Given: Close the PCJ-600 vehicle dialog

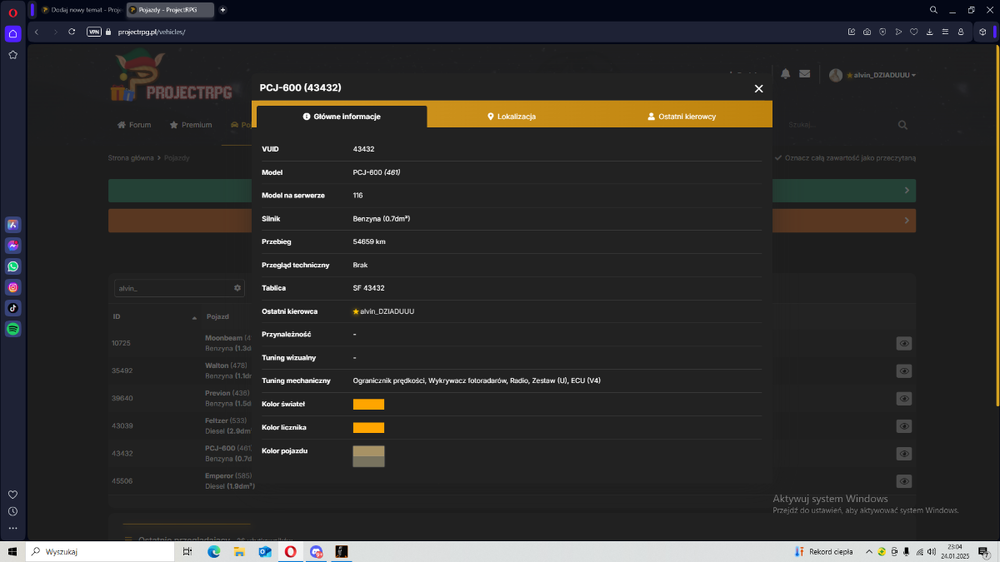Looking at the screenshot, I should coord(758,89).
